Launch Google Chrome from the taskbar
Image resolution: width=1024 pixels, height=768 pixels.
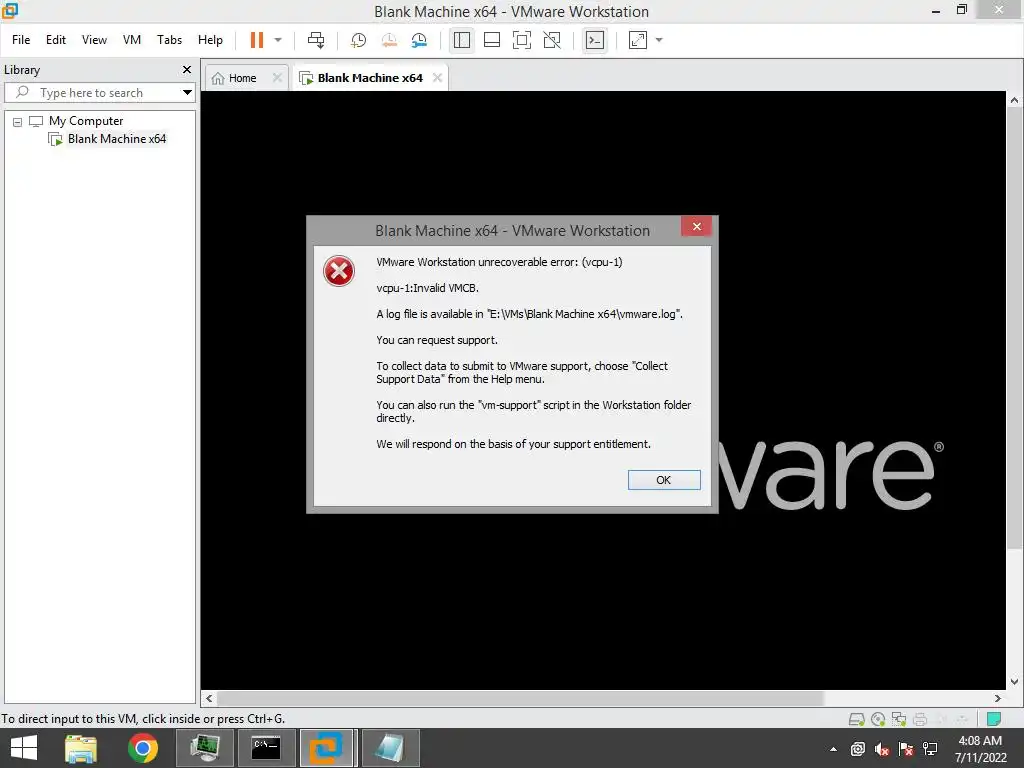[x=143, y=748]
